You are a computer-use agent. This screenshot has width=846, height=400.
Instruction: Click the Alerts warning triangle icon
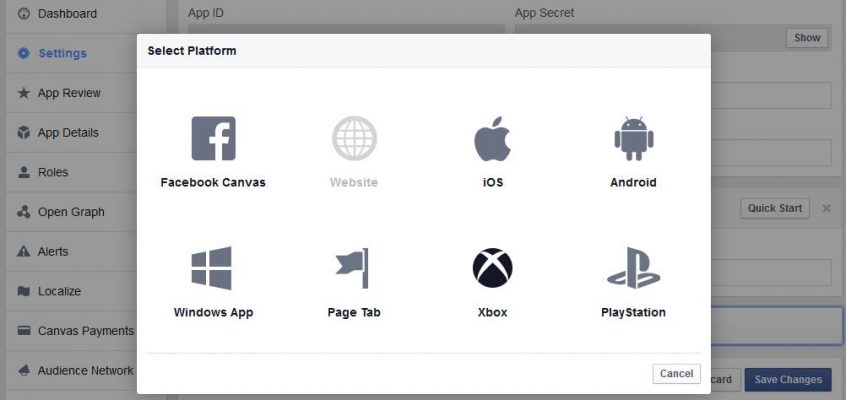coord(24,252)
